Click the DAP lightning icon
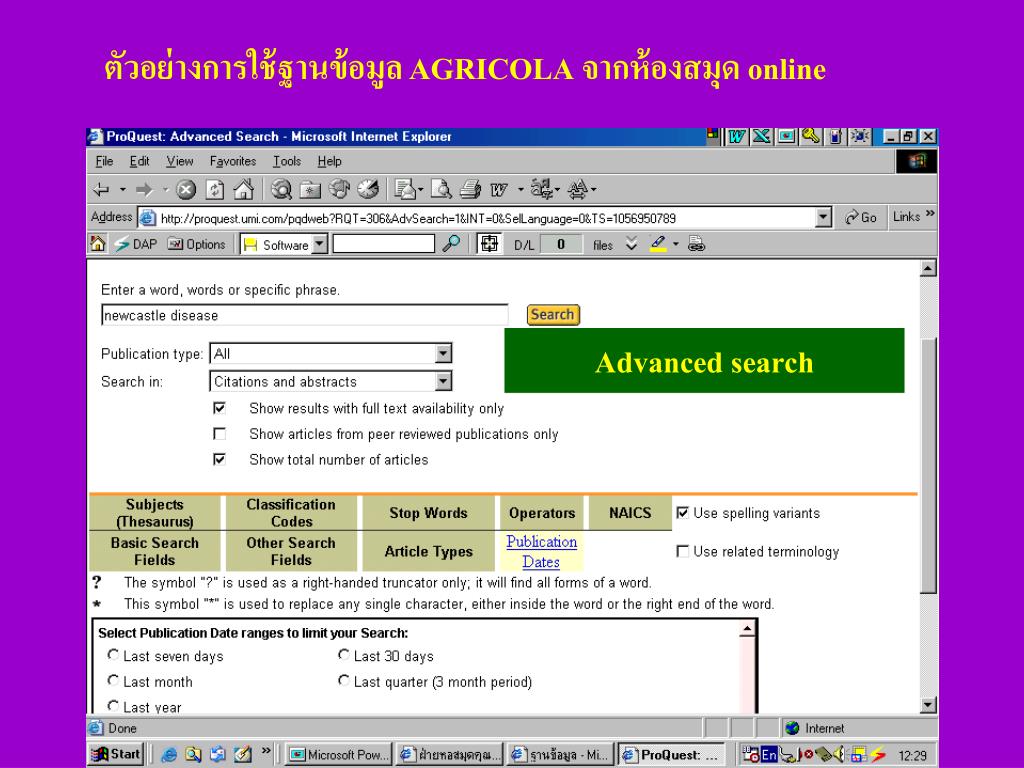The image size is (1024, 768). (x=122, y=244)
